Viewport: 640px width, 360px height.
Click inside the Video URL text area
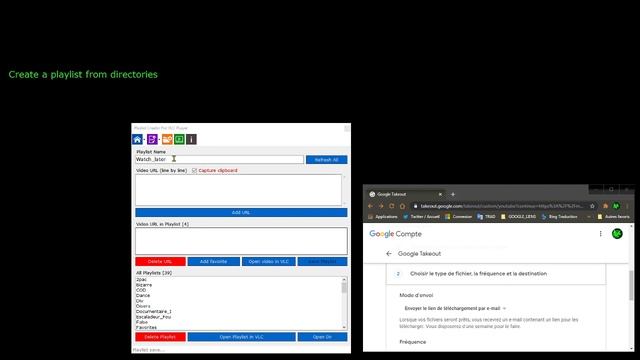[x=238, y=190]
